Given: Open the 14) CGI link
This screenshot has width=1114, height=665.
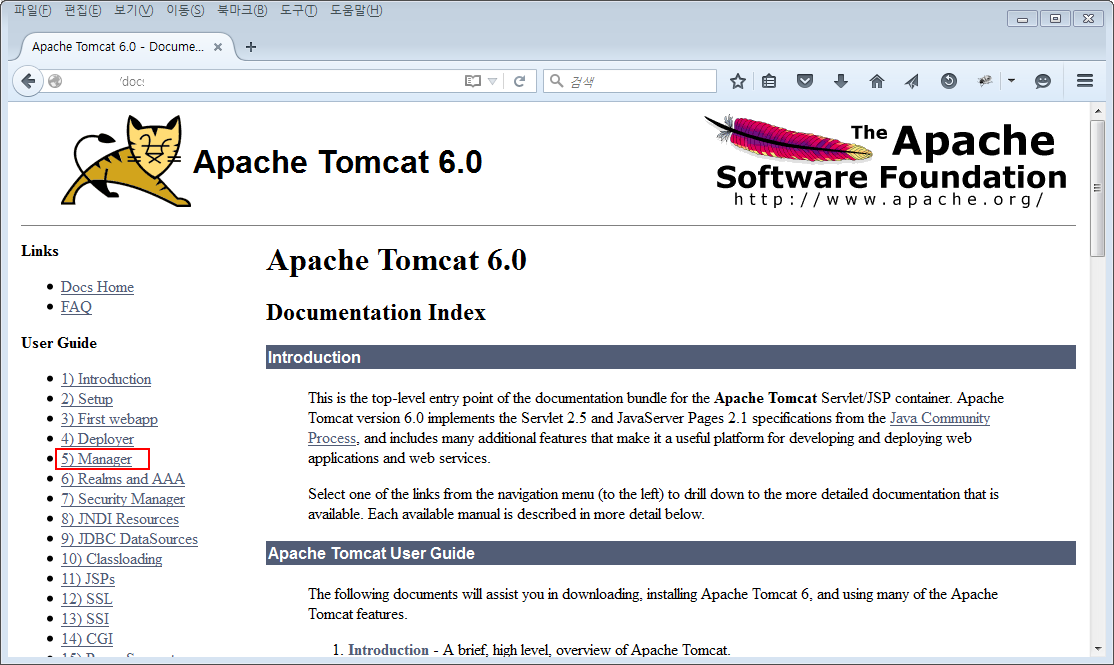Looking at the screenshot, I should tap(87, 638).
